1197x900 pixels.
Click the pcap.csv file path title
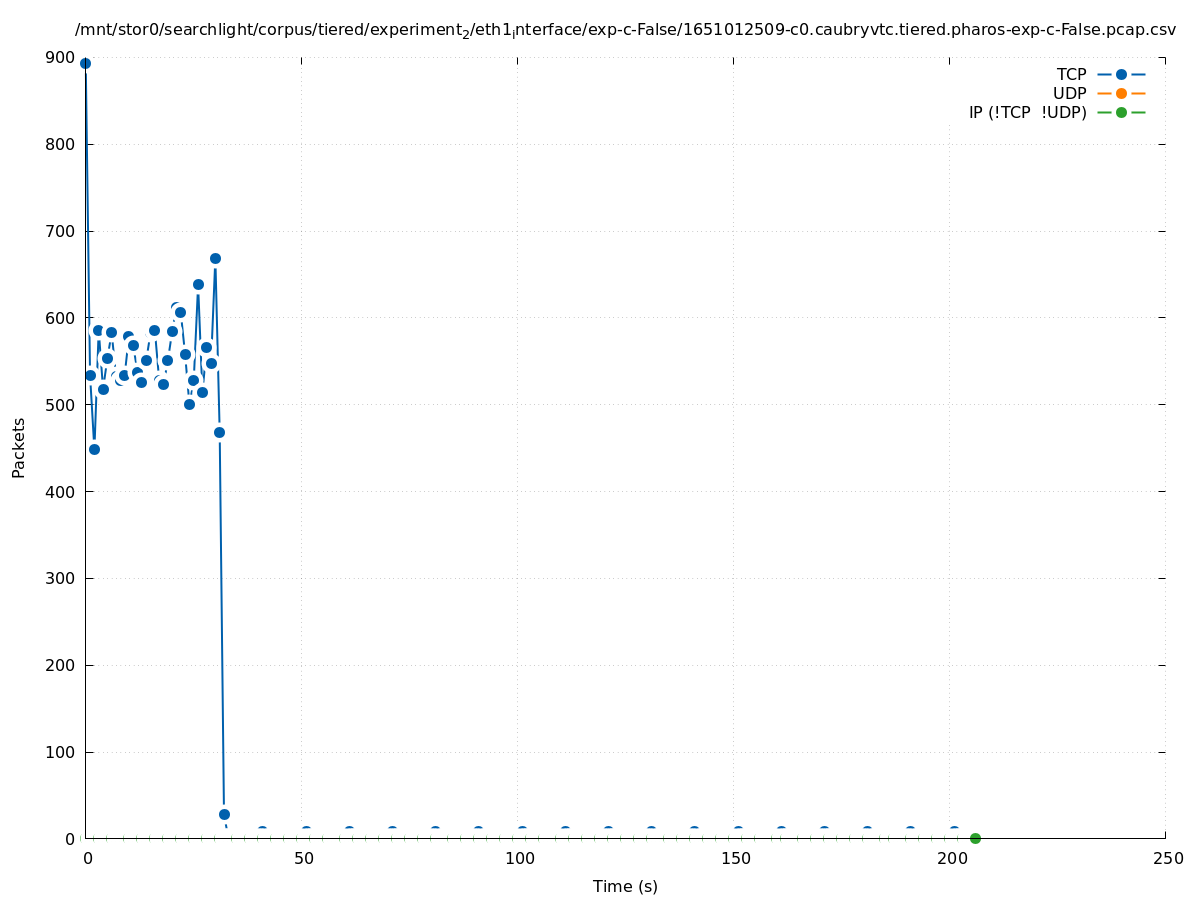(x=625, y=30)
